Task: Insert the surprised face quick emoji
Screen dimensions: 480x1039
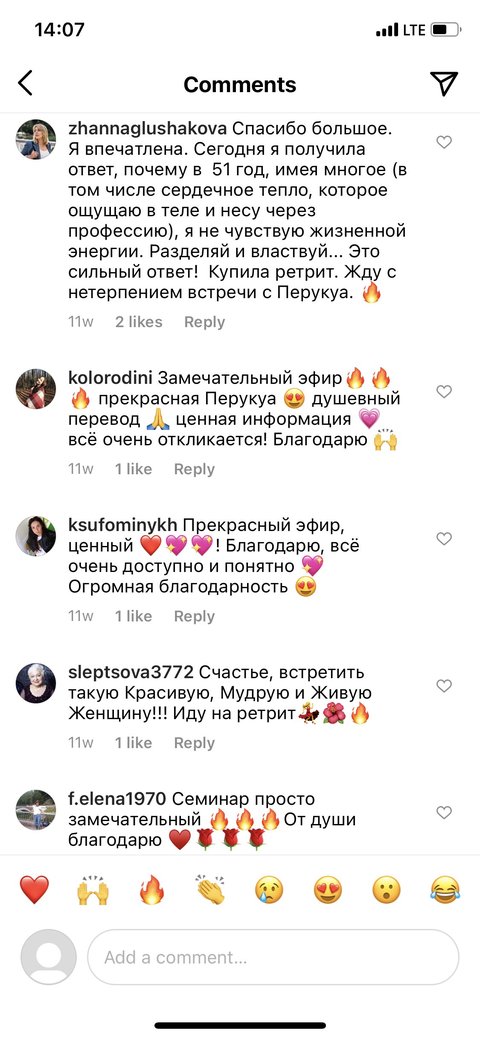Action: coord(387,890)
